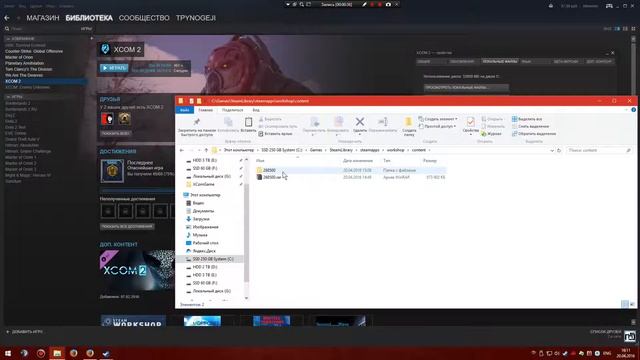The image size is (640, 360).
Task: Click the History (Журнал) icon in the ribbon
Action: point(484,133)
